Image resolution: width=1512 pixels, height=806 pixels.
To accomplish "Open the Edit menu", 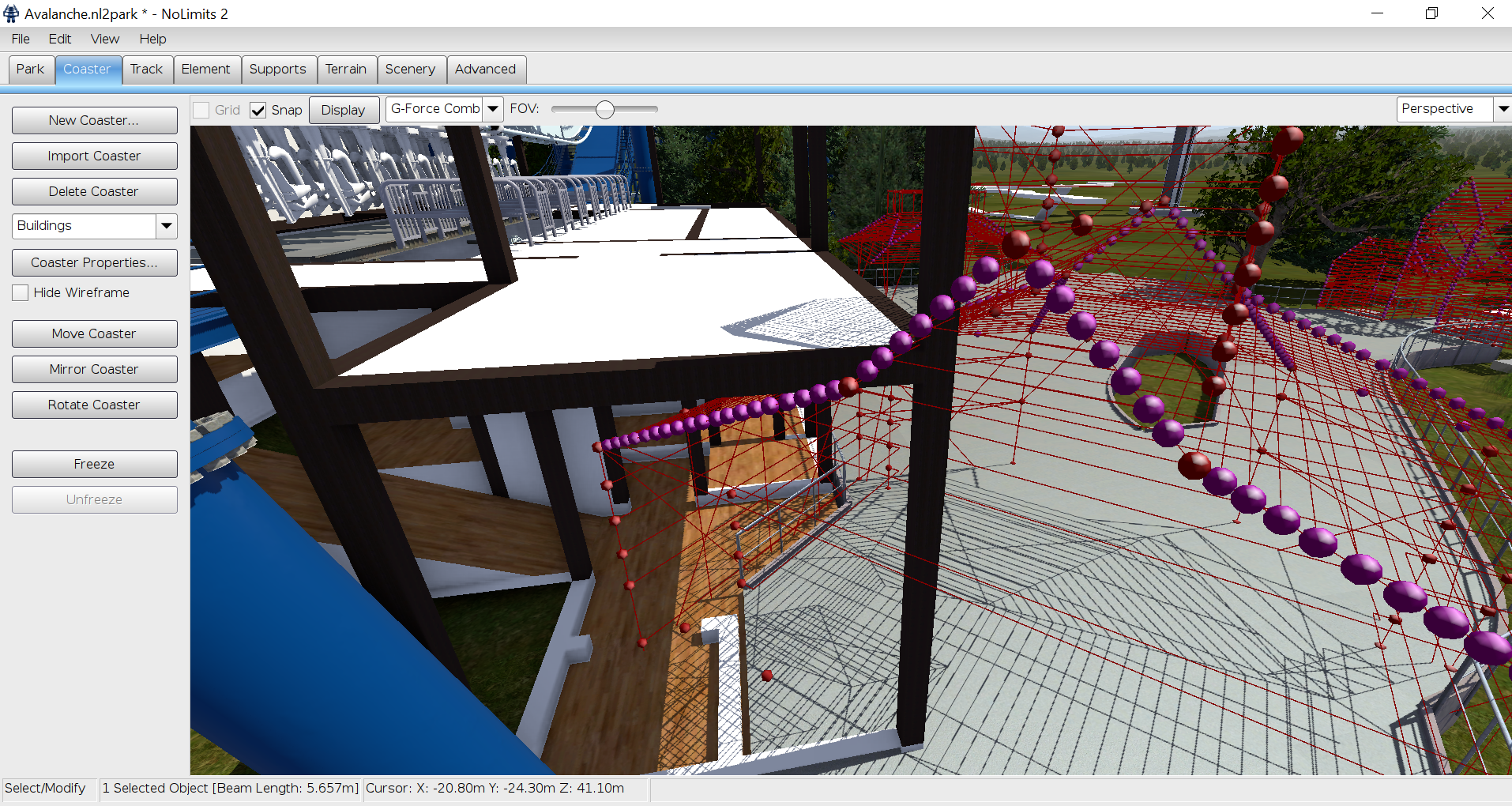I will pyautogui.click(x=59, y=39).
